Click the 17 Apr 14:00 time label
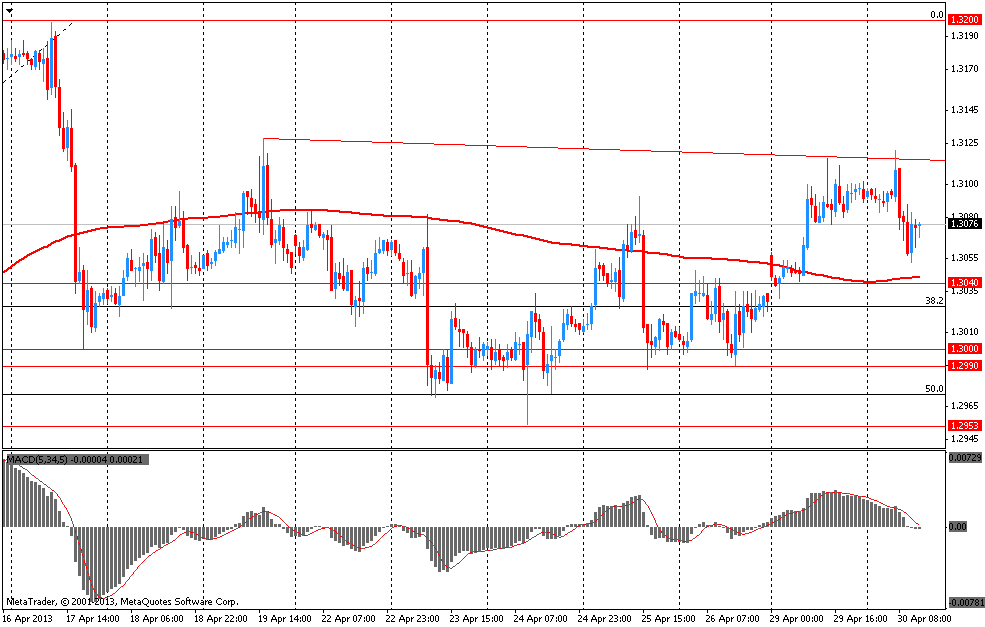985x627 pixels. tap(92, 619)
